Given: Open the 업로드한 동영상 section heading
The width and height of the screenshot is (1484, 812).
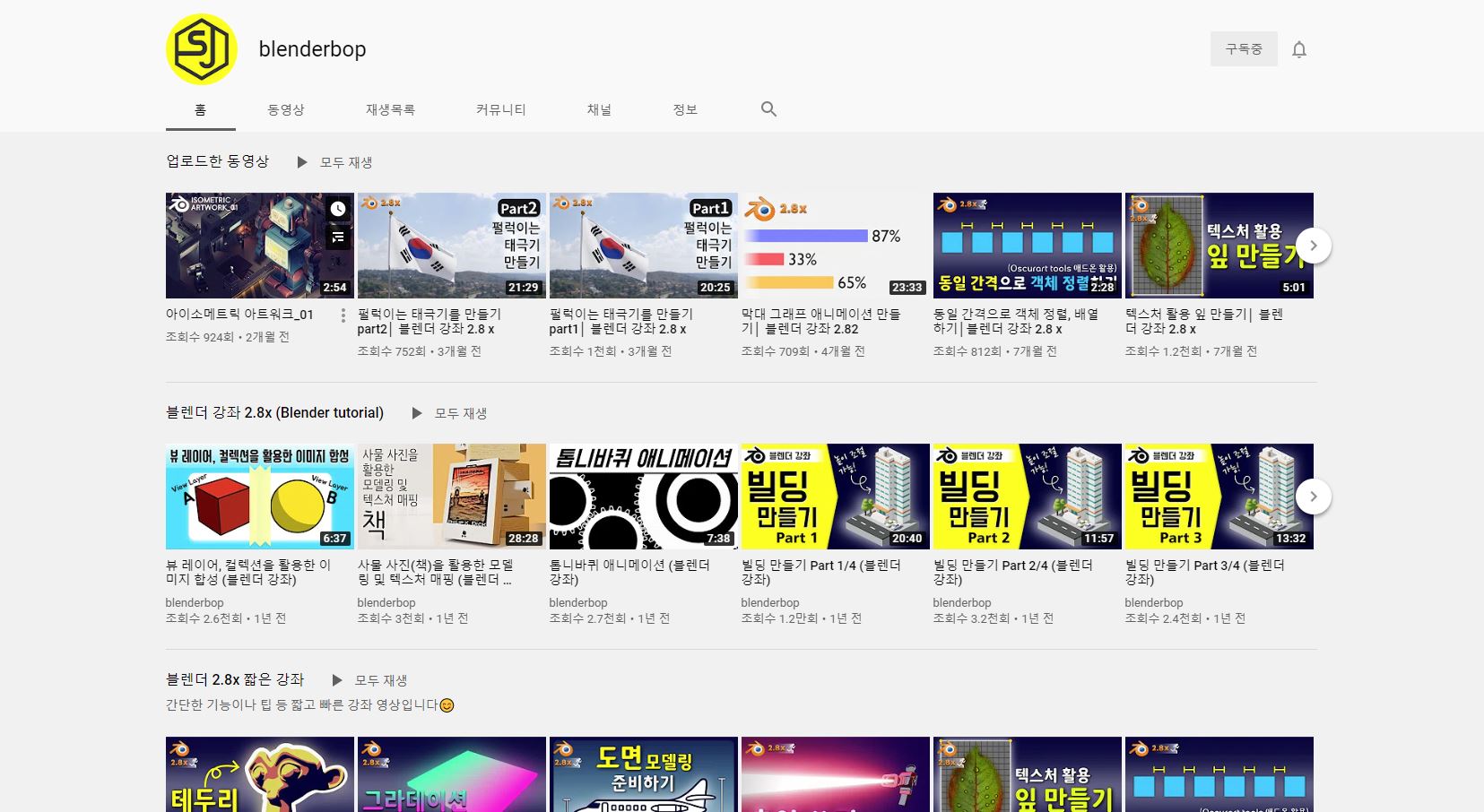Looking at the screenshot, I should (218, 161).
